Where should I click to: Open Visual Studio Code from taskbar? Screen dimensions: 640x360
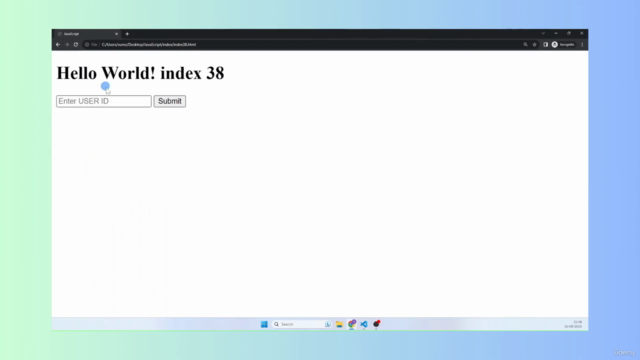(x=364, y=324)
